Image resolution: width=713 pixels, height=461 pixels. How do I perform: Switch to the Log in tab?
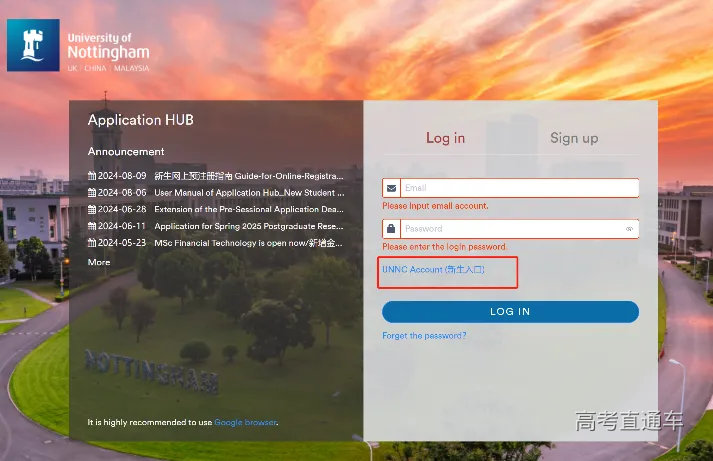click(x=445, y=138)
